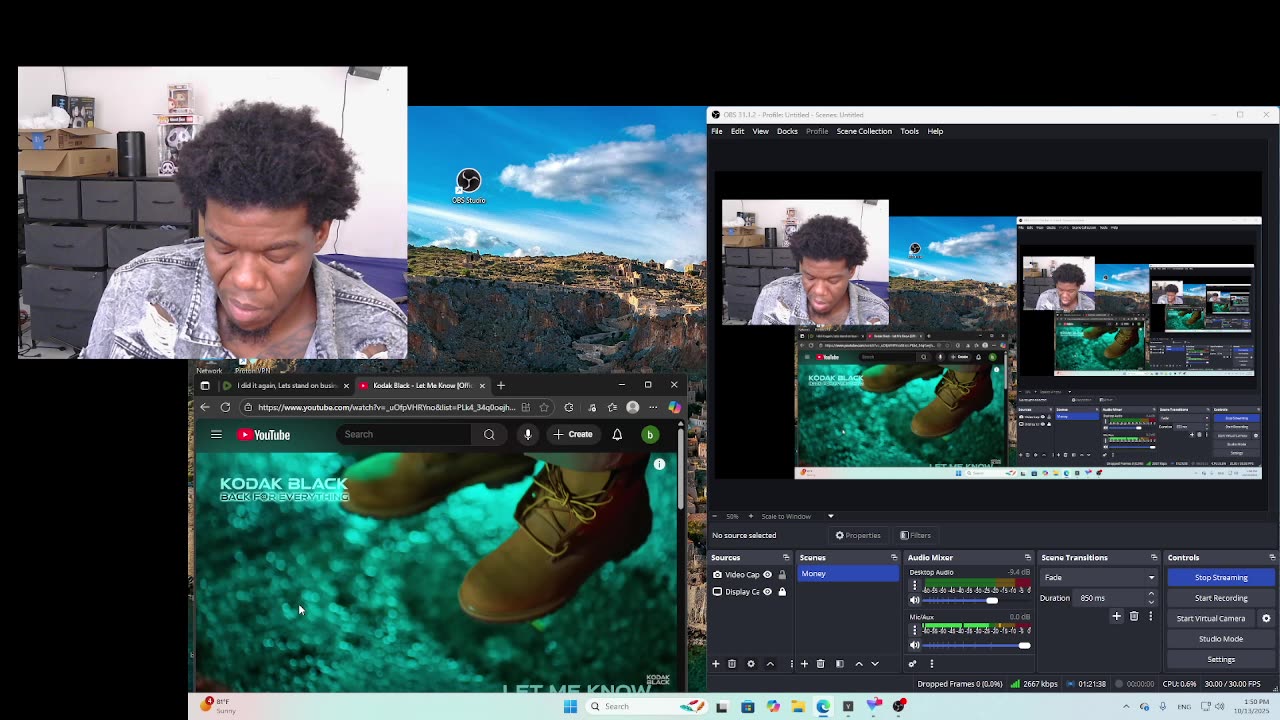
Task: Click the Windows Start button
Action: (x=570, y=706)
